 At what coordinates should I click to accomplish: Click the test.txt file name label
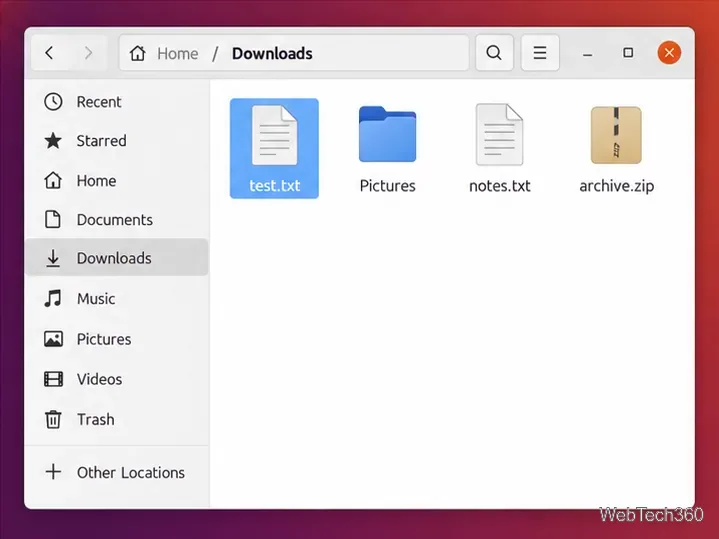point(275,186)
